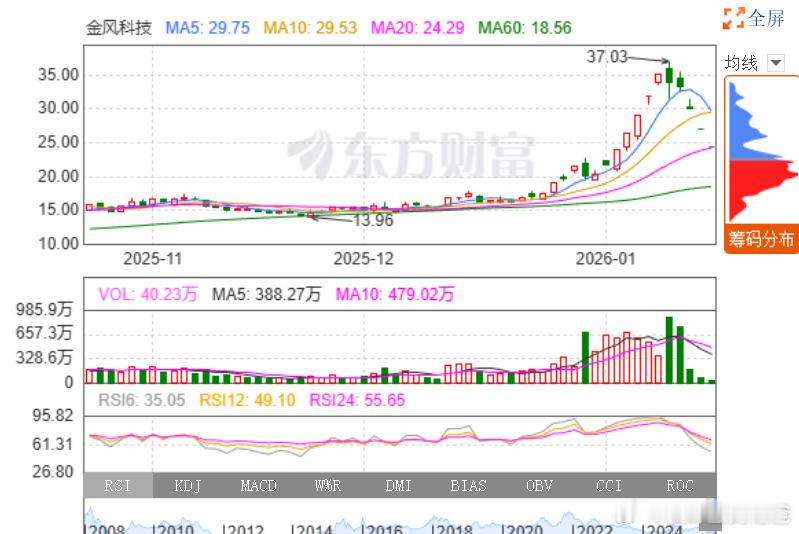Click the MA10: 29.53 legend label
The image size is (799, 534).
click(x=310, y=28)
